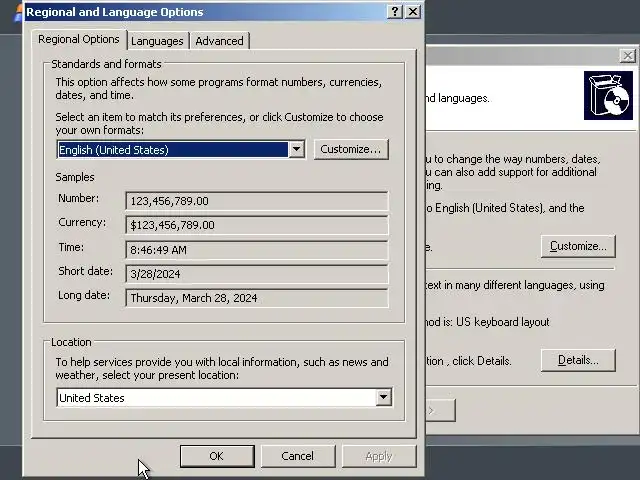Click the 'Samples' label
Image resolution: width=640 pixels, height=480 pixels.
click(75, 177)
